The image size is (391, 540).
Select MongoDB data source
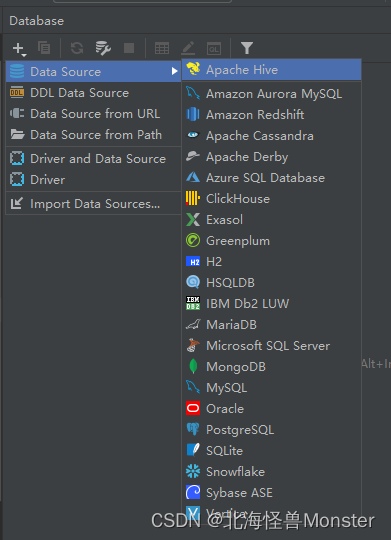pos(271,367)
